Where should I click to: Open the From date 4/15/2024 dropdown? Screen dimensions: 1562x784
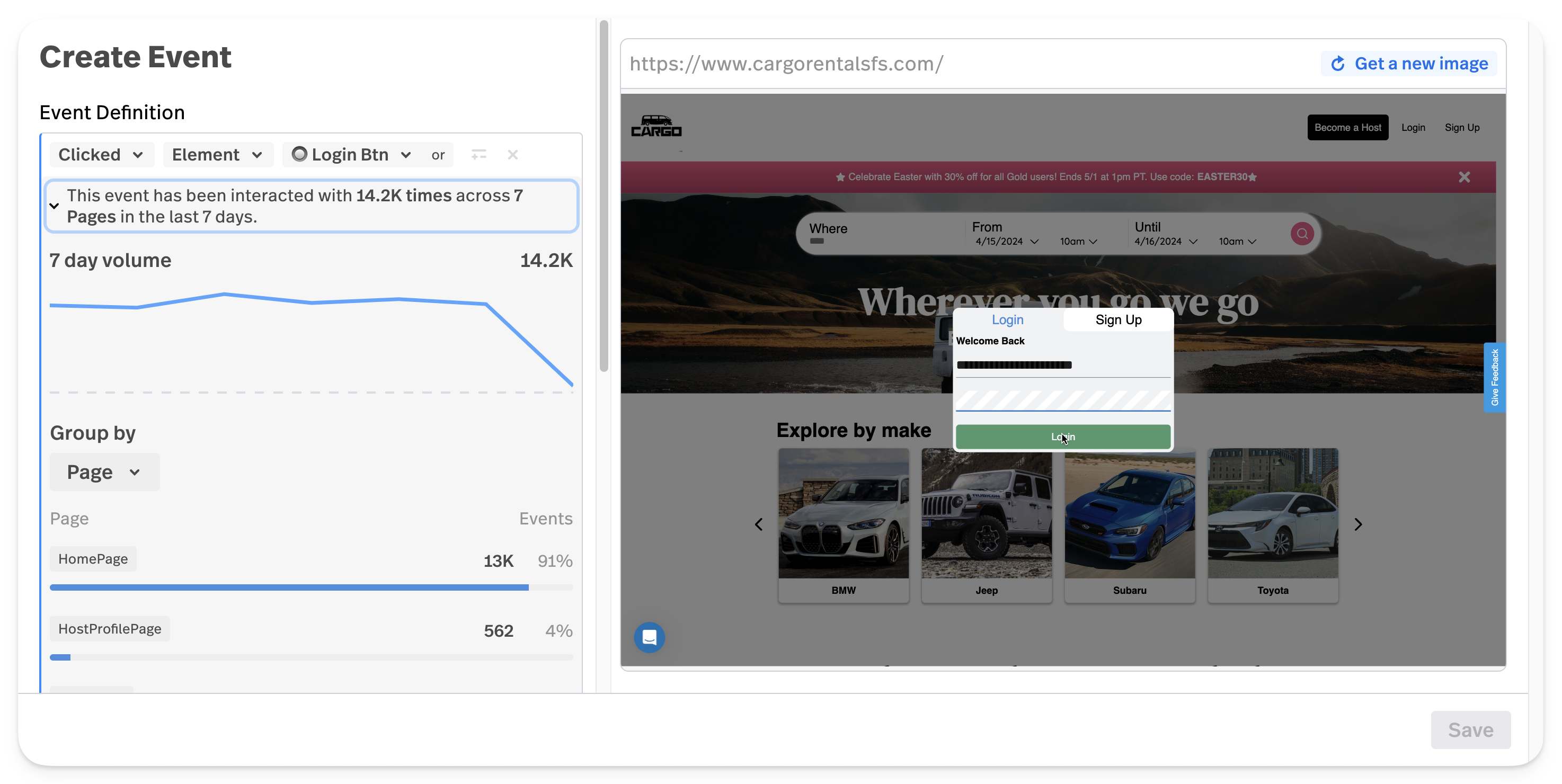pos(1007,242)
